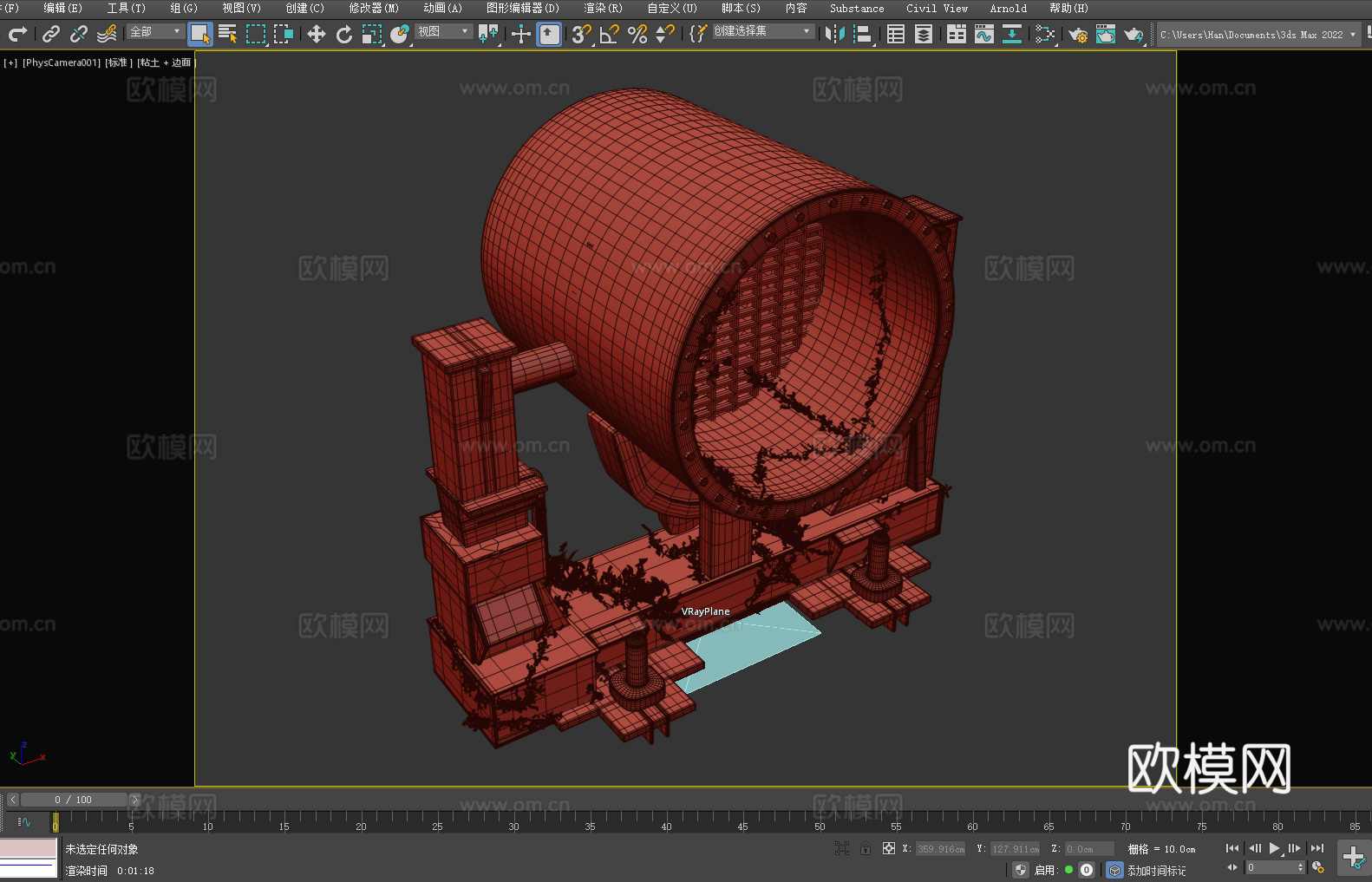Image resolution: width=1372 pixels, height=882 pixels.
Task: Click 添加时间标记 in status bar
Action: [1156, 870]
